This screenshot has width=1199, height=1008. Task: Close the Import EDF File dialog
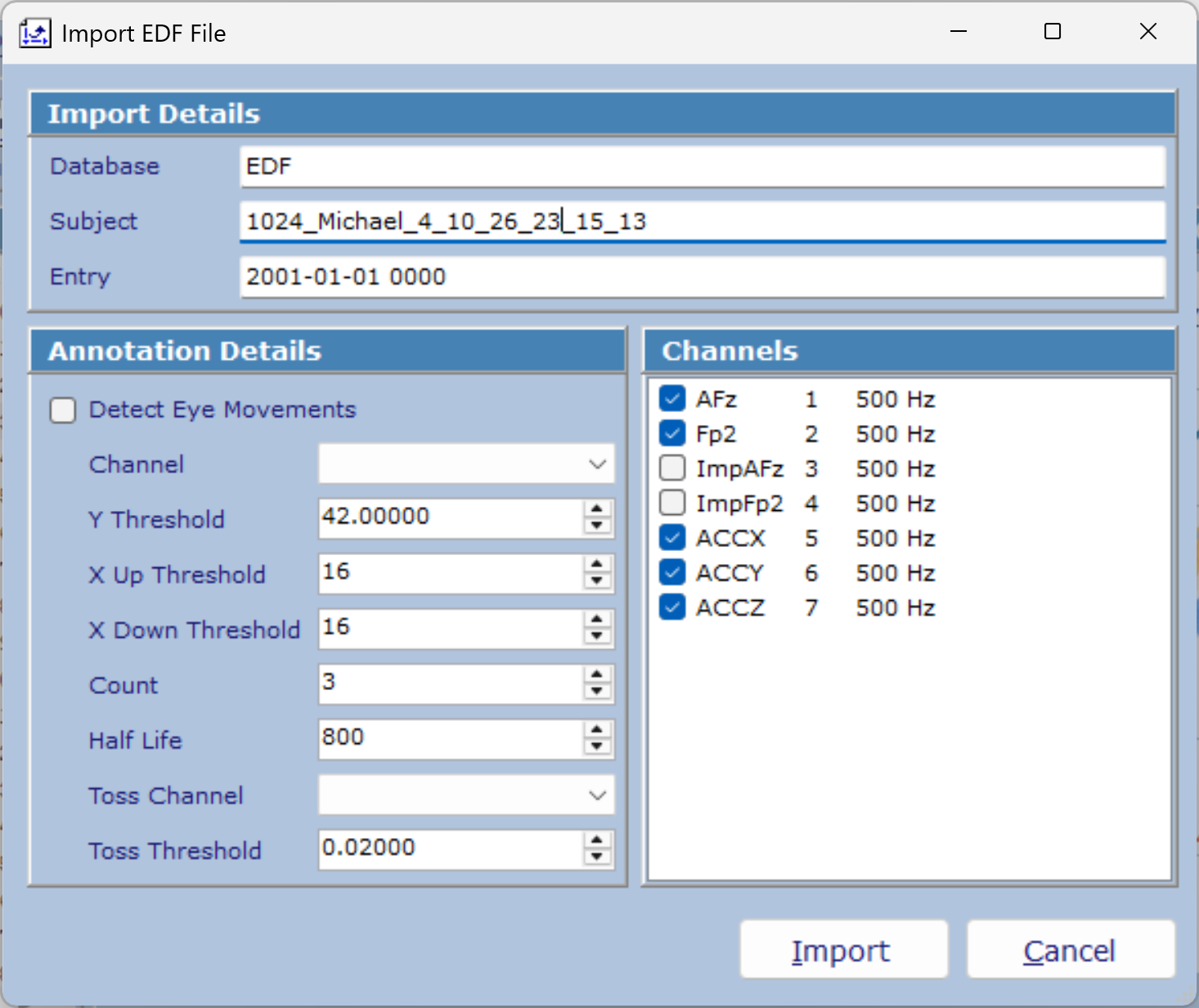(x=1148, y=32)
